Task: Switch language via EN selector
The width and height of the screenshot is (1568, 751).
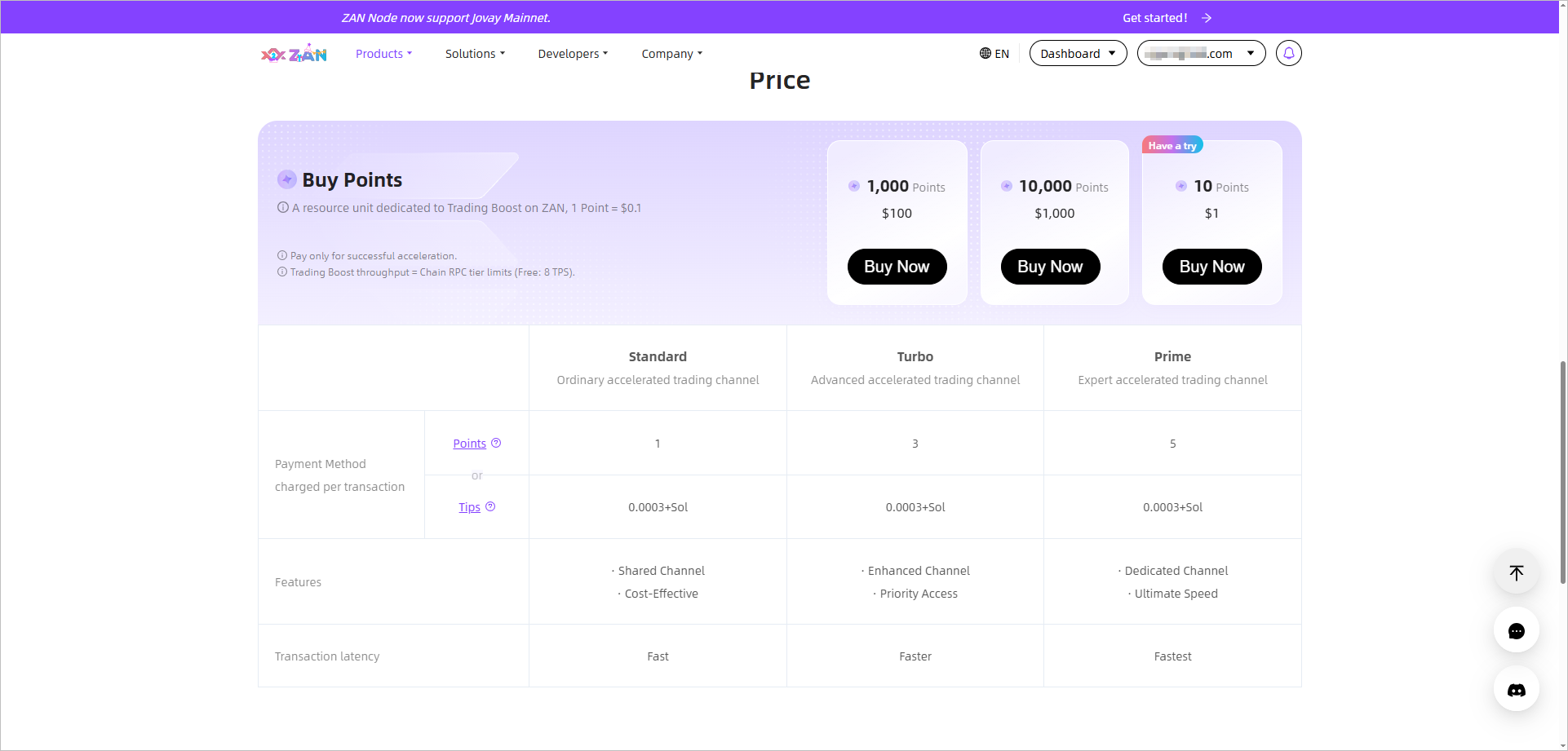Action: click(994, 54)
